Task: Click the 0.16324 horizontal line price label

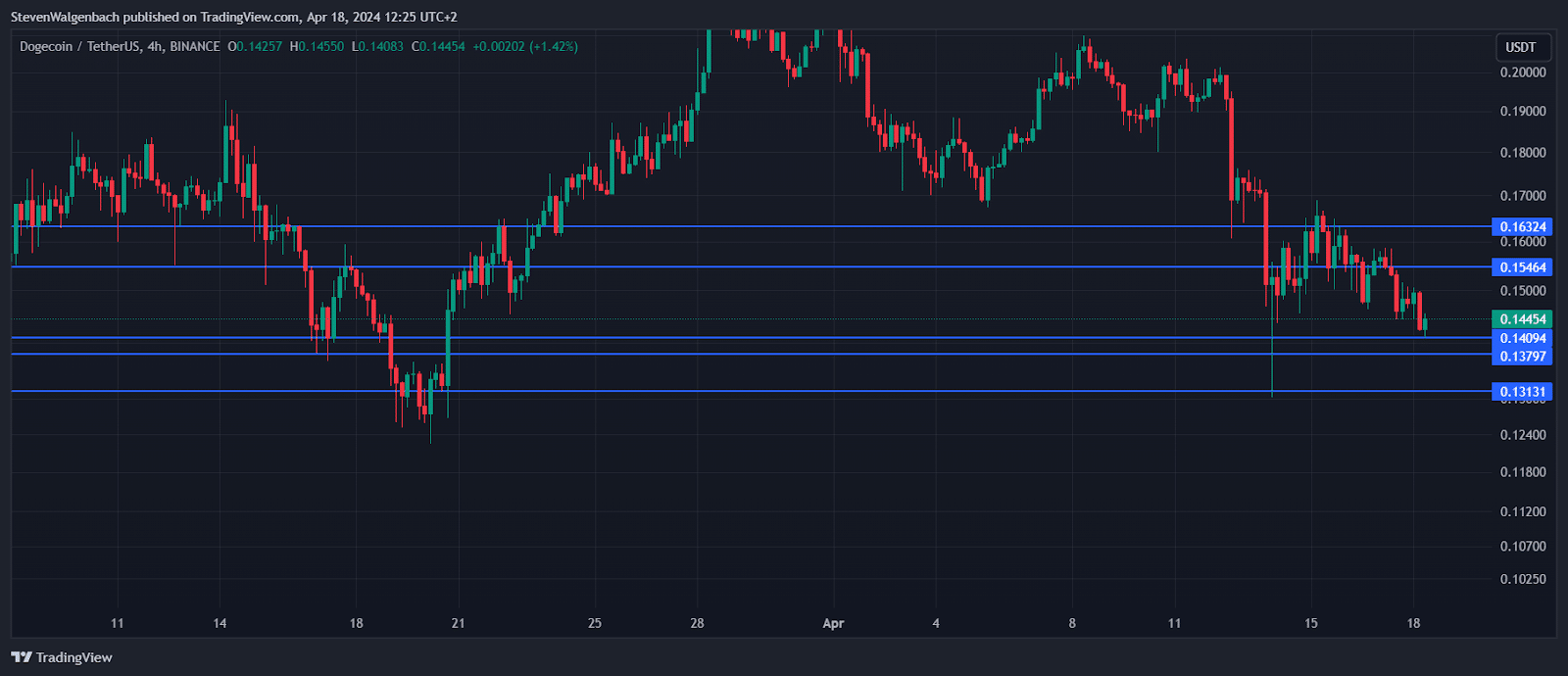Action: coord(1522,227)
